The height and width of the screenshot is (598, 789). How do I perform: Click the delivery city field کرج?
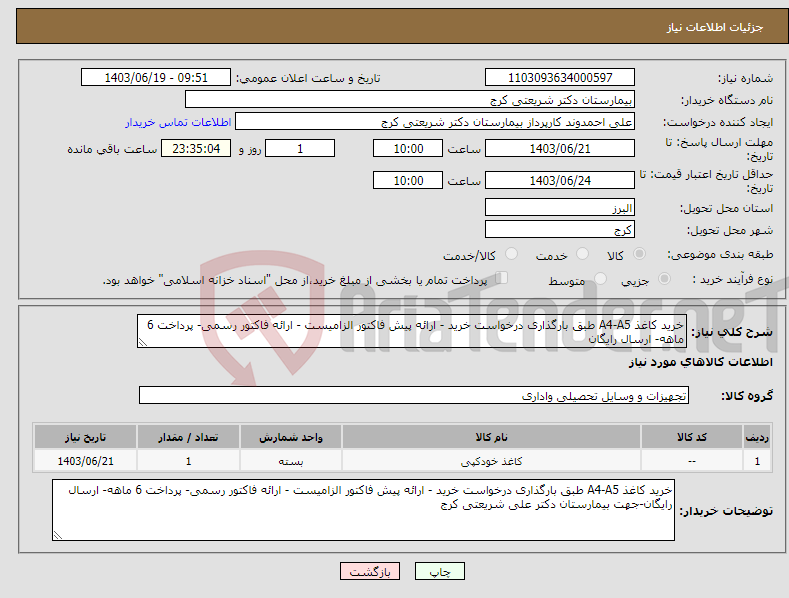(x=560, y=230)
